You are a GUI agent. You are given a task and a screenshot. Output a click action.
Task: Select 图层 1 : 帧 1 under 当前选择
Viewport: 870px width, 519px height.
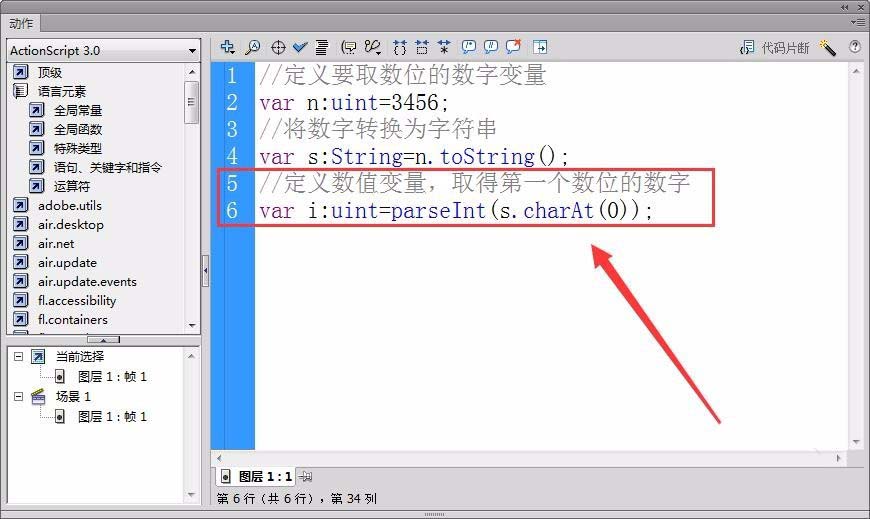pos(113,376)
